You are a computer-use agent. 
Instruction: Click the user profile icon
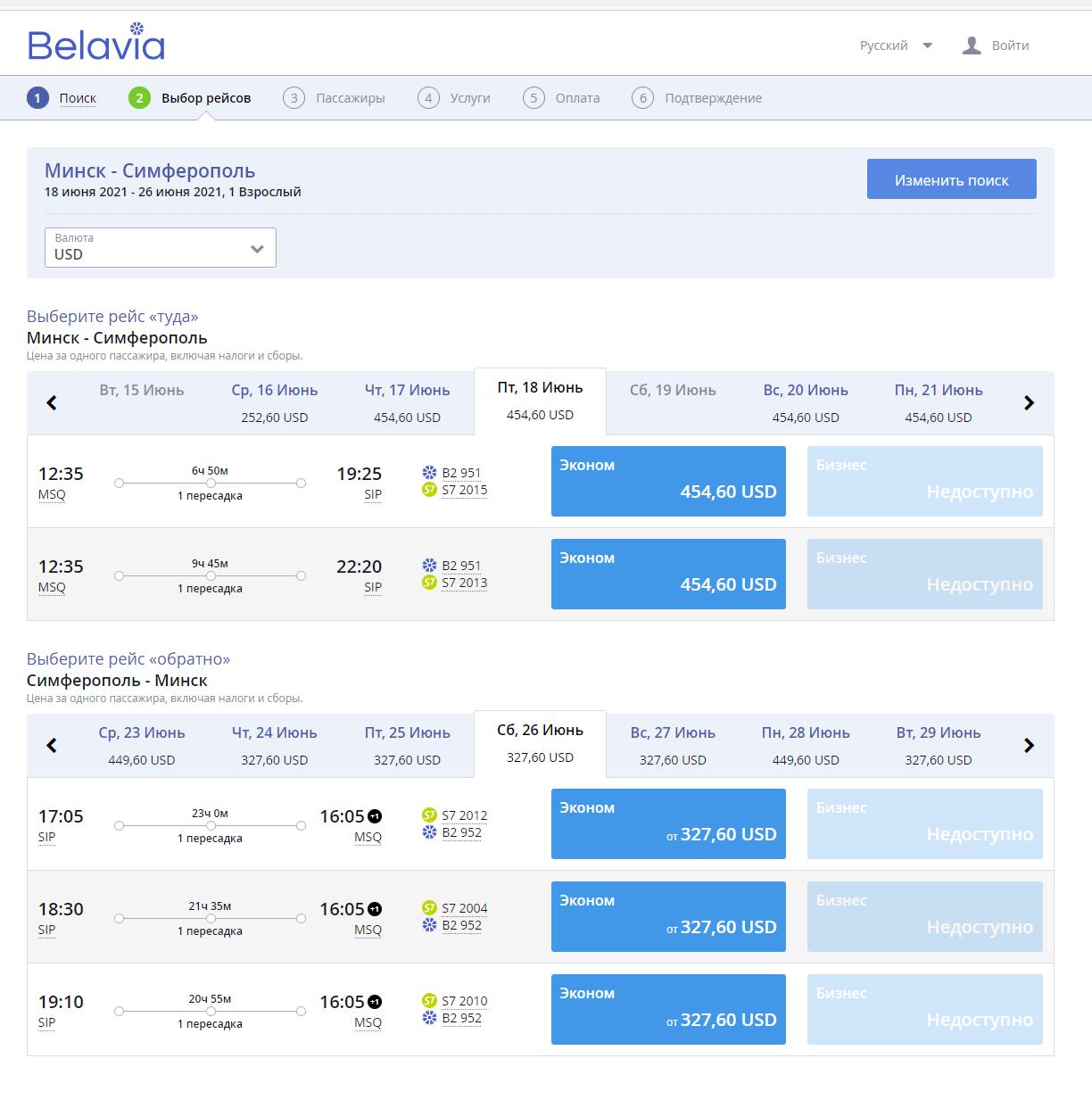click(971, 45)
